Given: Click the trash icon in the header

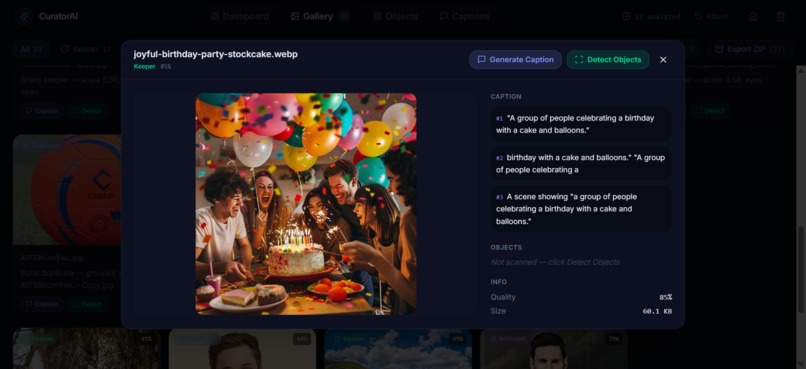Looking at the screenshot, I should click(x=780, y=16).
